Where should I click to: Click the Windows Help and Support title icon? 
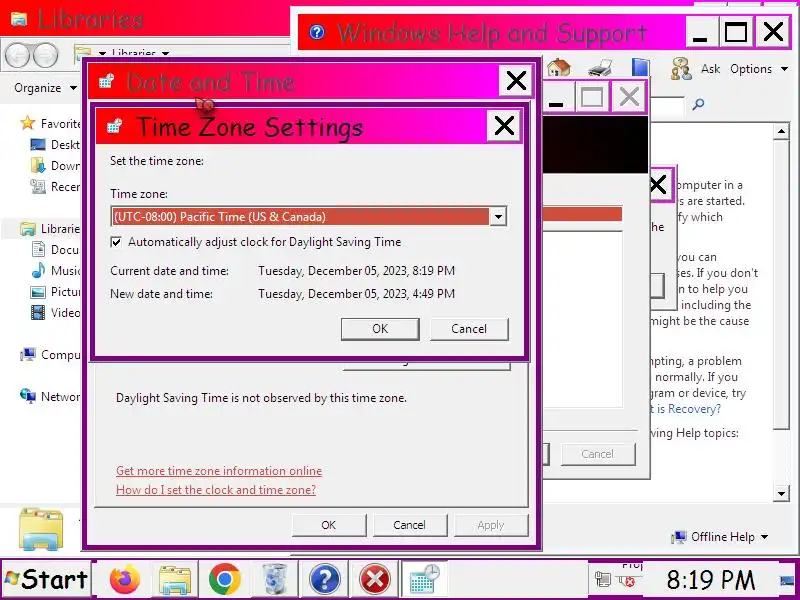[x=317, y=32]
